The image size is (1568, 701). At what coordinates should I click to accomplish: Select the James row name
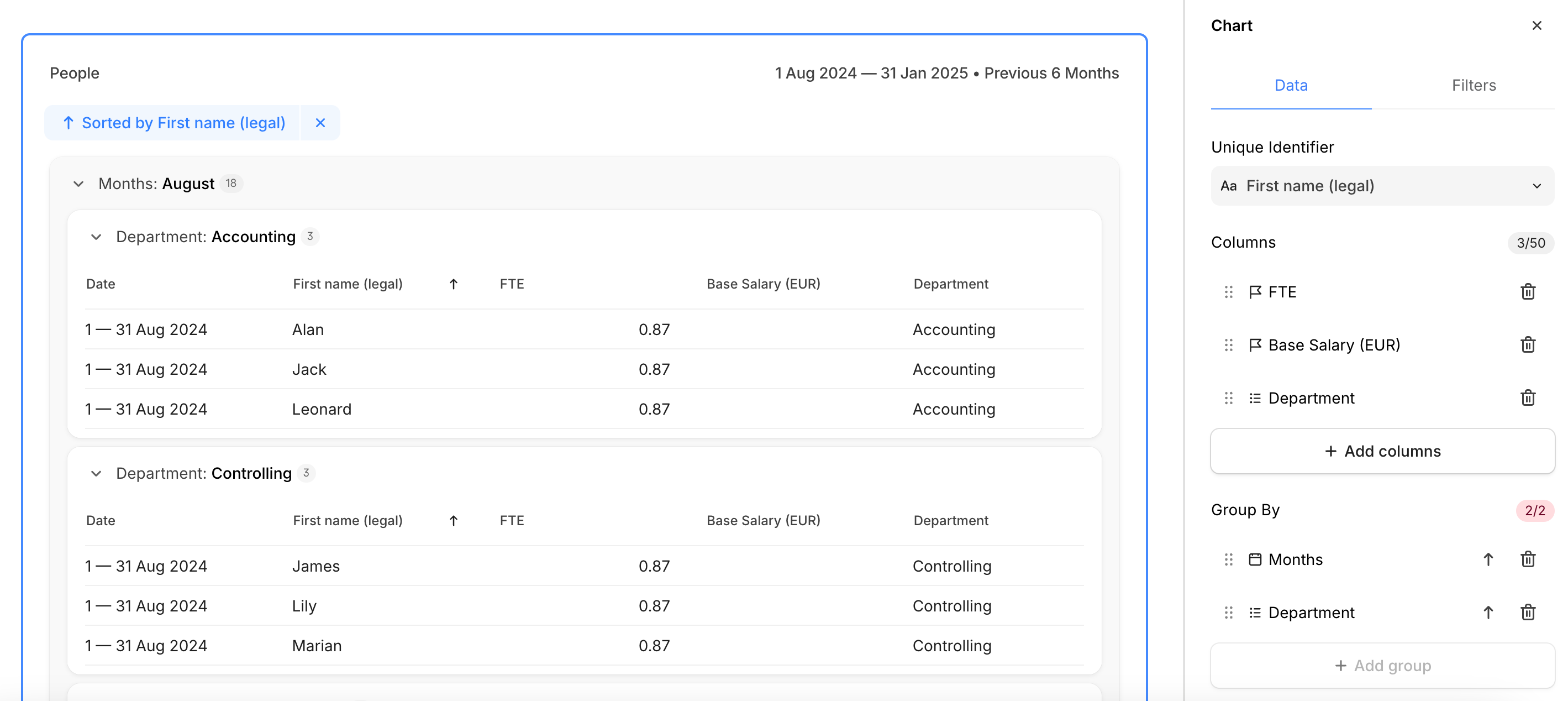point(316,567)
